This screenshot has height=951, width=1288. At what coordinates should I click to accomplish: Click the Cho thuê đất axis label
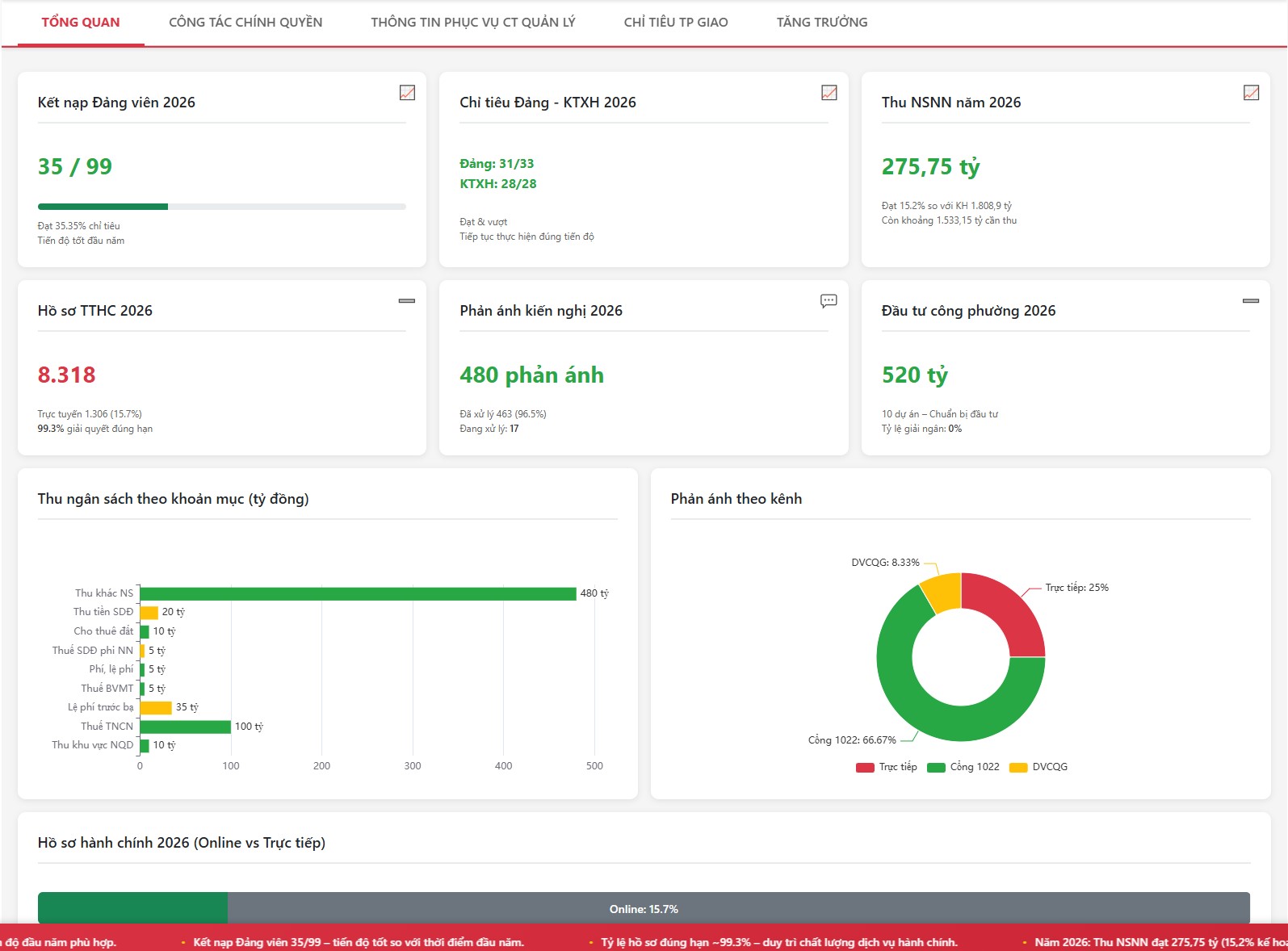point(103,631)
